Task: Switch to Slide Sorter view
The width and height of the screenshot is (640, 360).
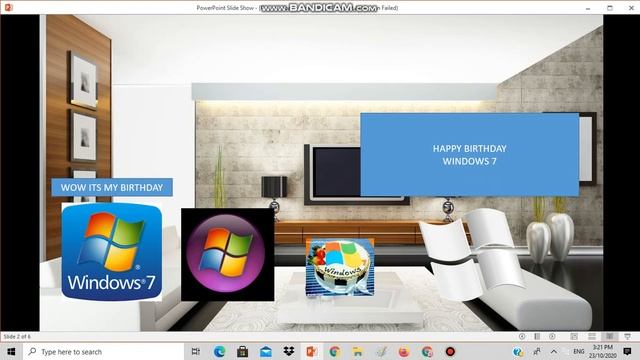Action: 592,336
